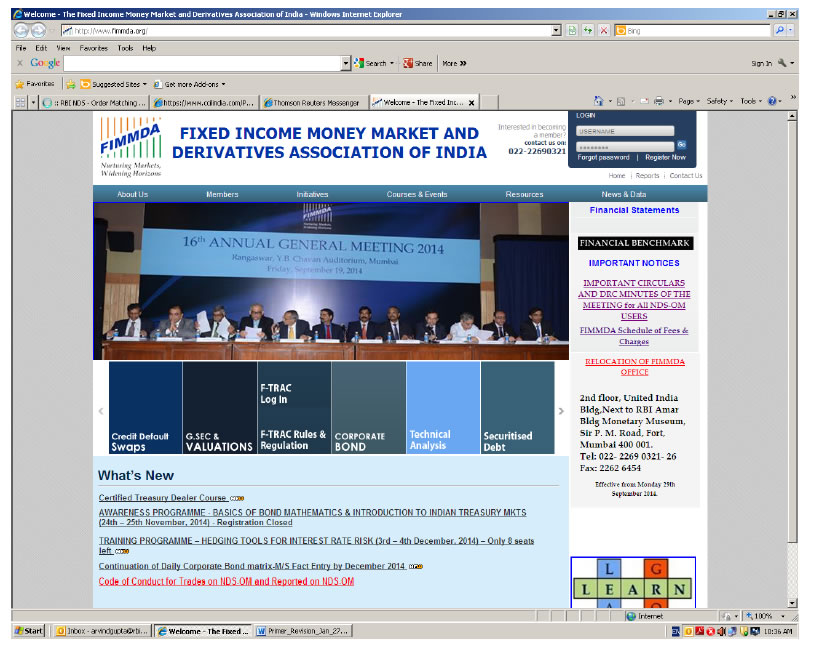Image resolution: width=815 pixels, height=650 pixels.
Task: Click the Favorites star icon
Action: [x=19, y=84]
